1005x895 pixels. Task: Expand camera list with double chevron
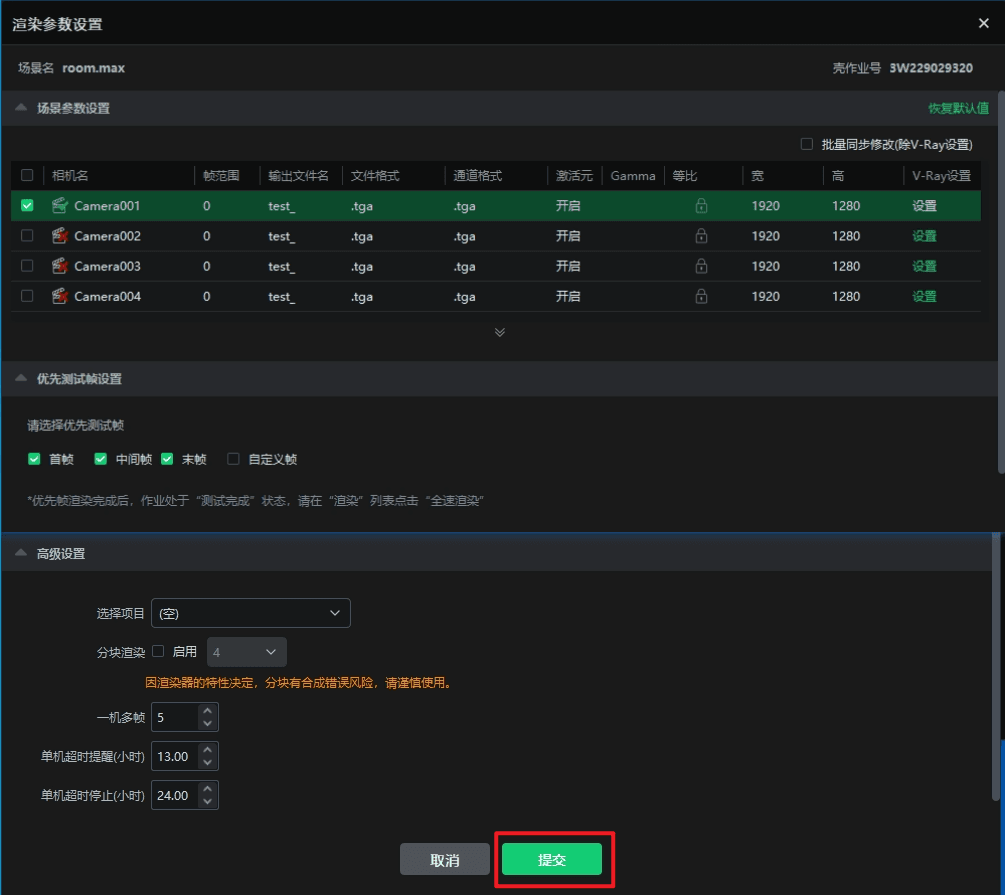click(500, 332)
